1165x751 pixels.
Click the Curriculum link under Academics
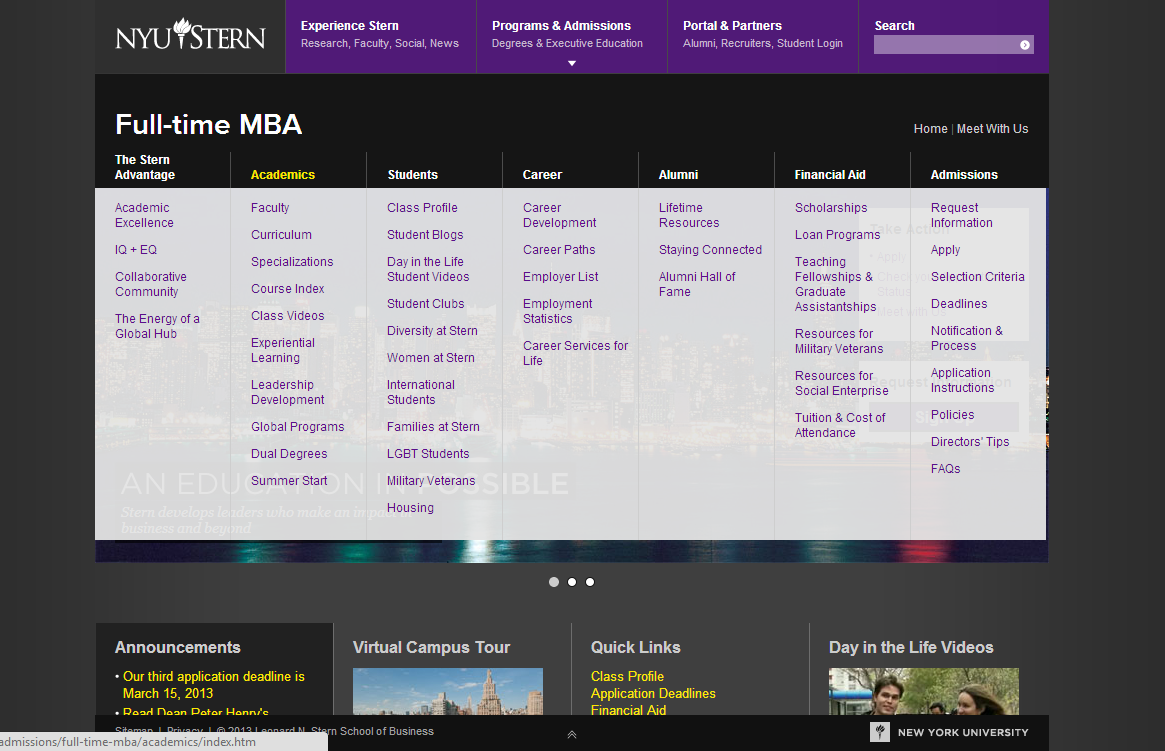[281, 235]
